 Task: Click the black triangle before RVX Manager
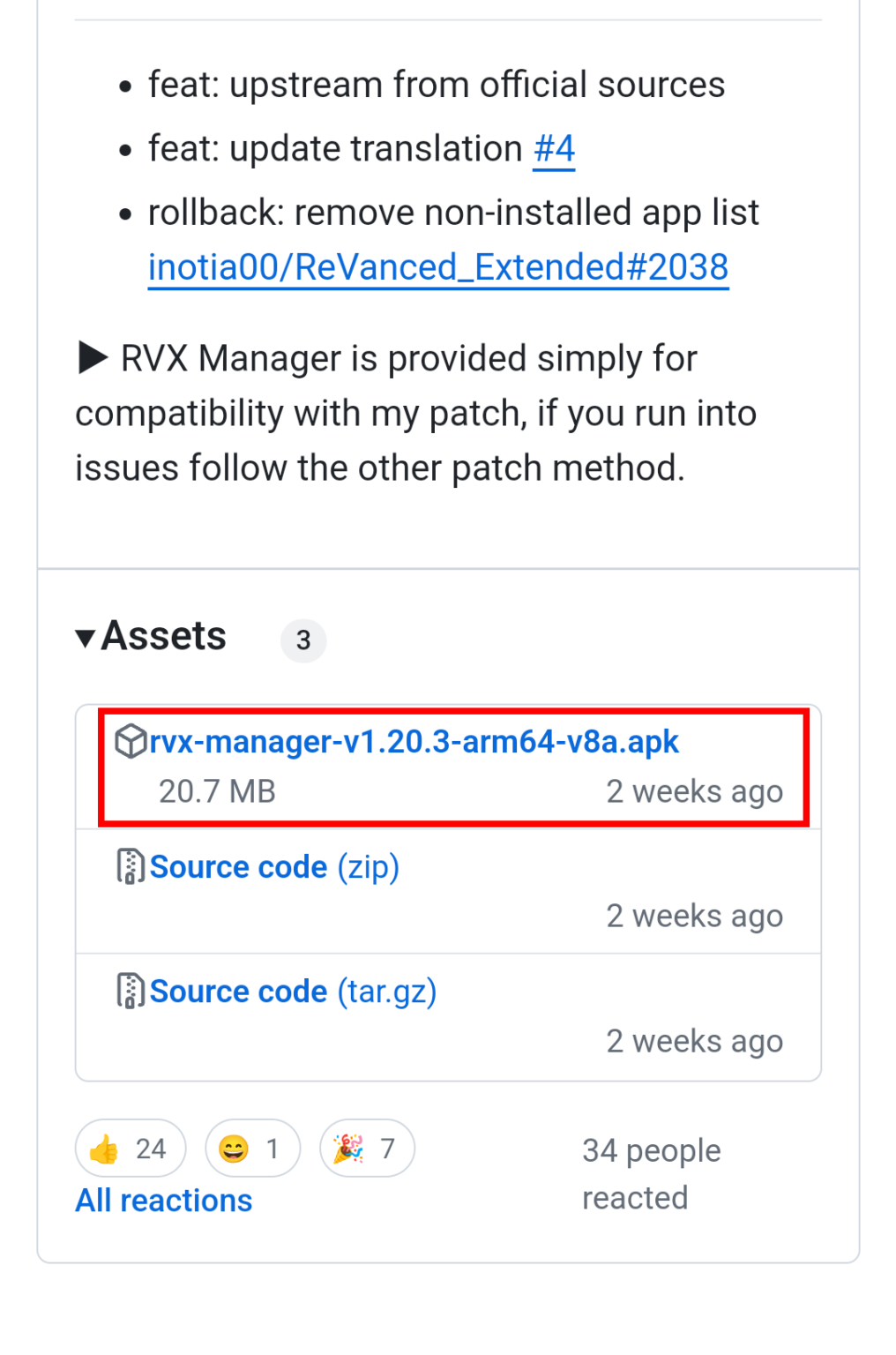(93, 358)
